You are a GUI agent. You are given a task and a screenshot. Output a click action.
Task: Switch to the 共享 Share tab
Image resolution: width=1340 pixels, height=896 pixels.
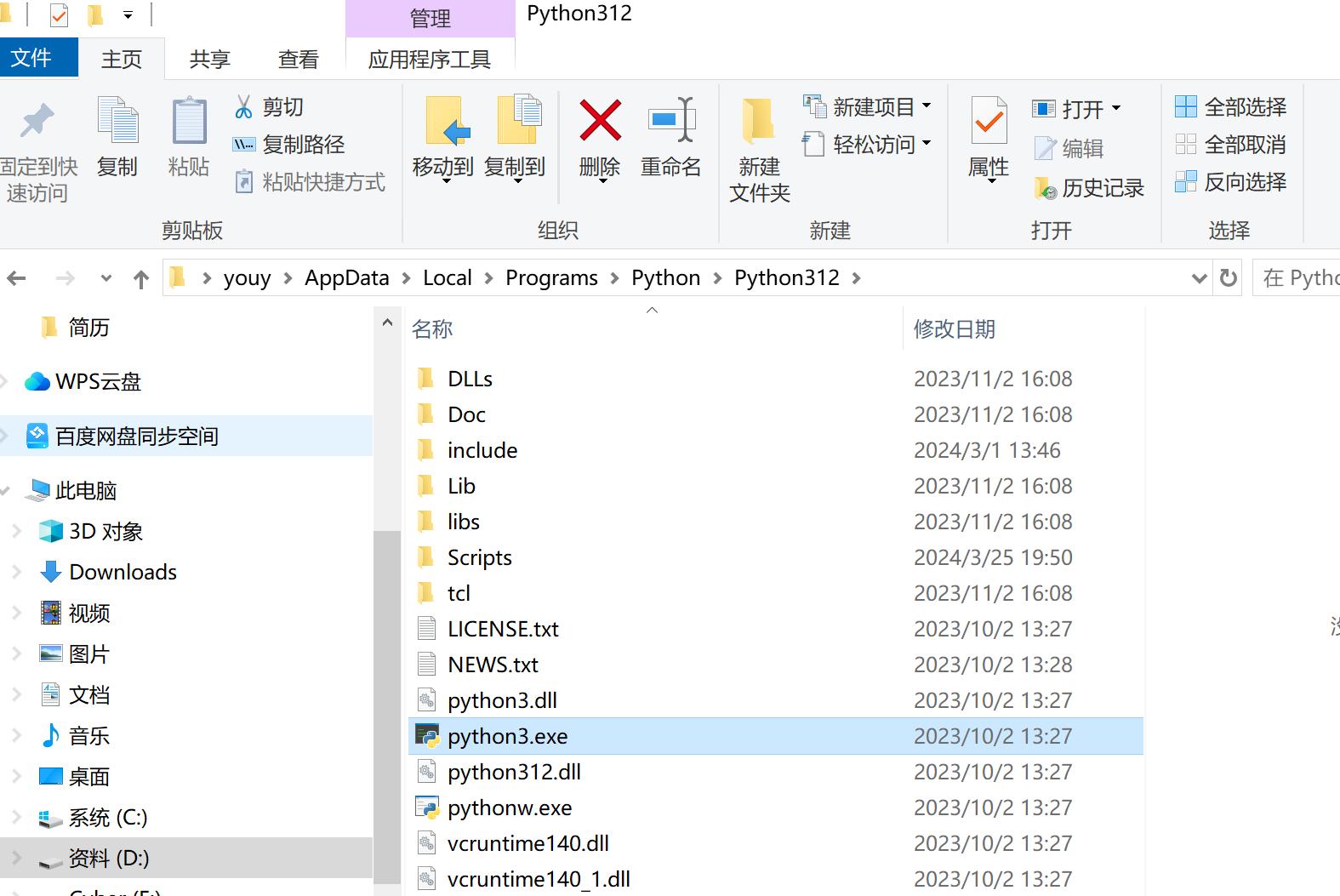pos(210,59)
